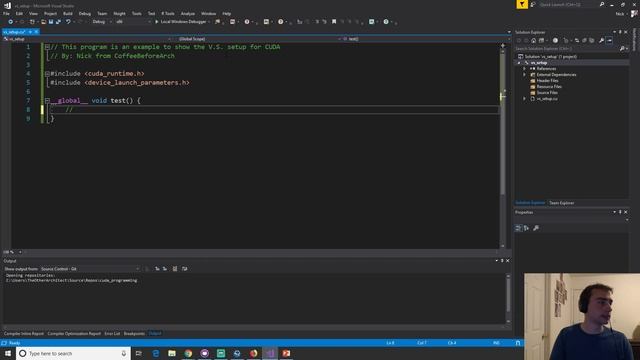Viewport: 640px width, 360px height.
Task: Click the Property Pages wrench icon
Action: tap(536, 228)
